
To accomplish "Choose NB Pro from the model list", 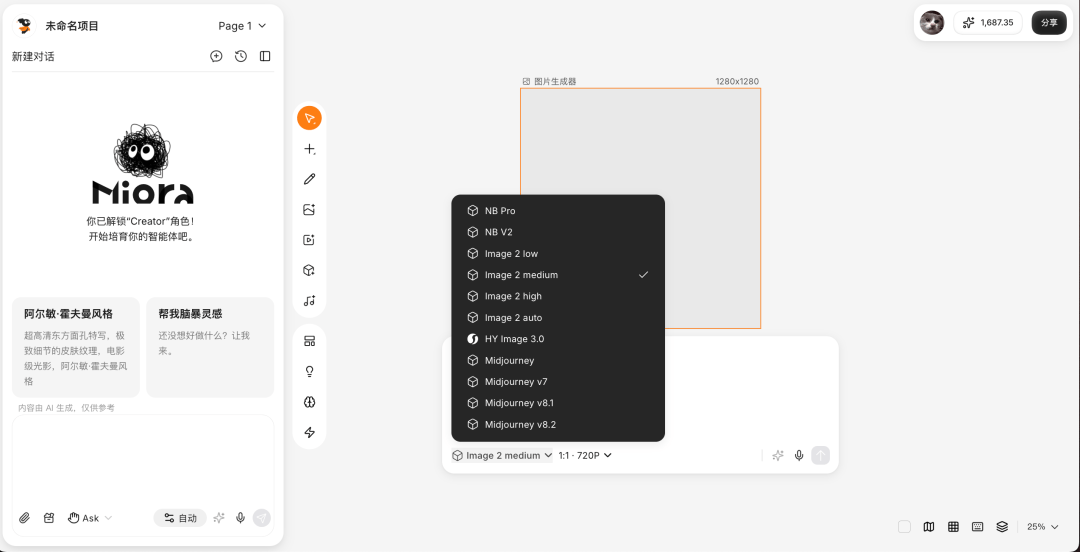I will coord(558,211).
